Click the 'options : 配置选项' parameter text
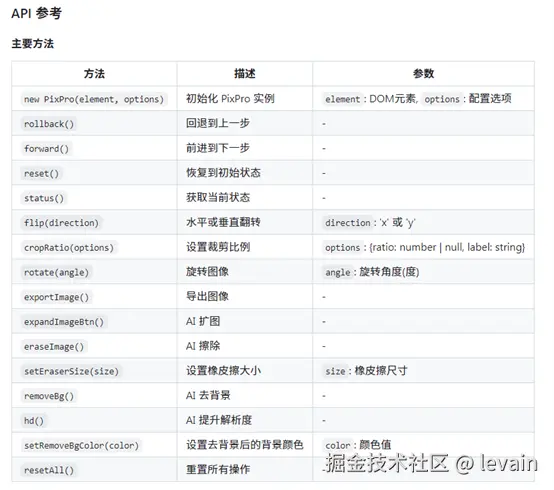This screenshot has width=554, height=490. pyautogui.click(x=467, y=99)
